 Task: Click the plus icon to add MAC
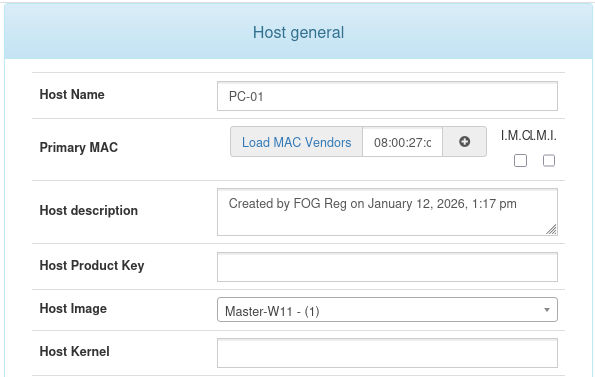point(464,141)
